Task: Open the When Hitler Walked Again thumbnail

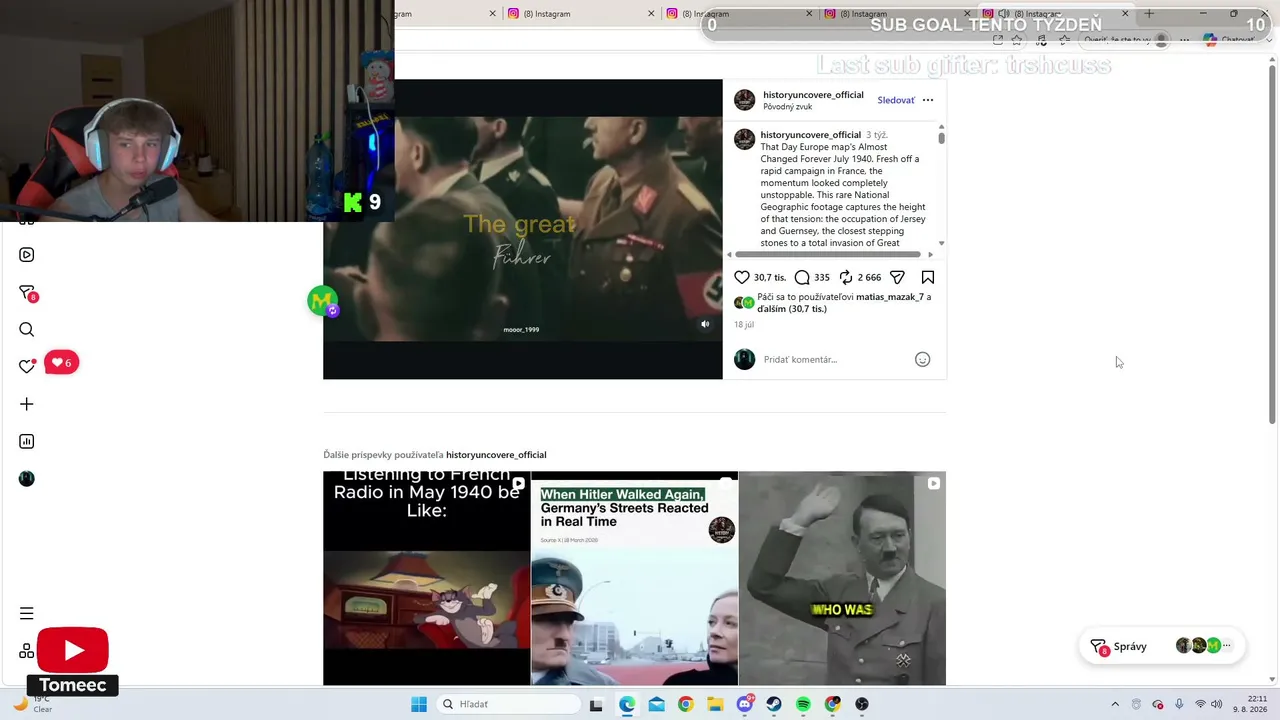Action: click(634, 578)
